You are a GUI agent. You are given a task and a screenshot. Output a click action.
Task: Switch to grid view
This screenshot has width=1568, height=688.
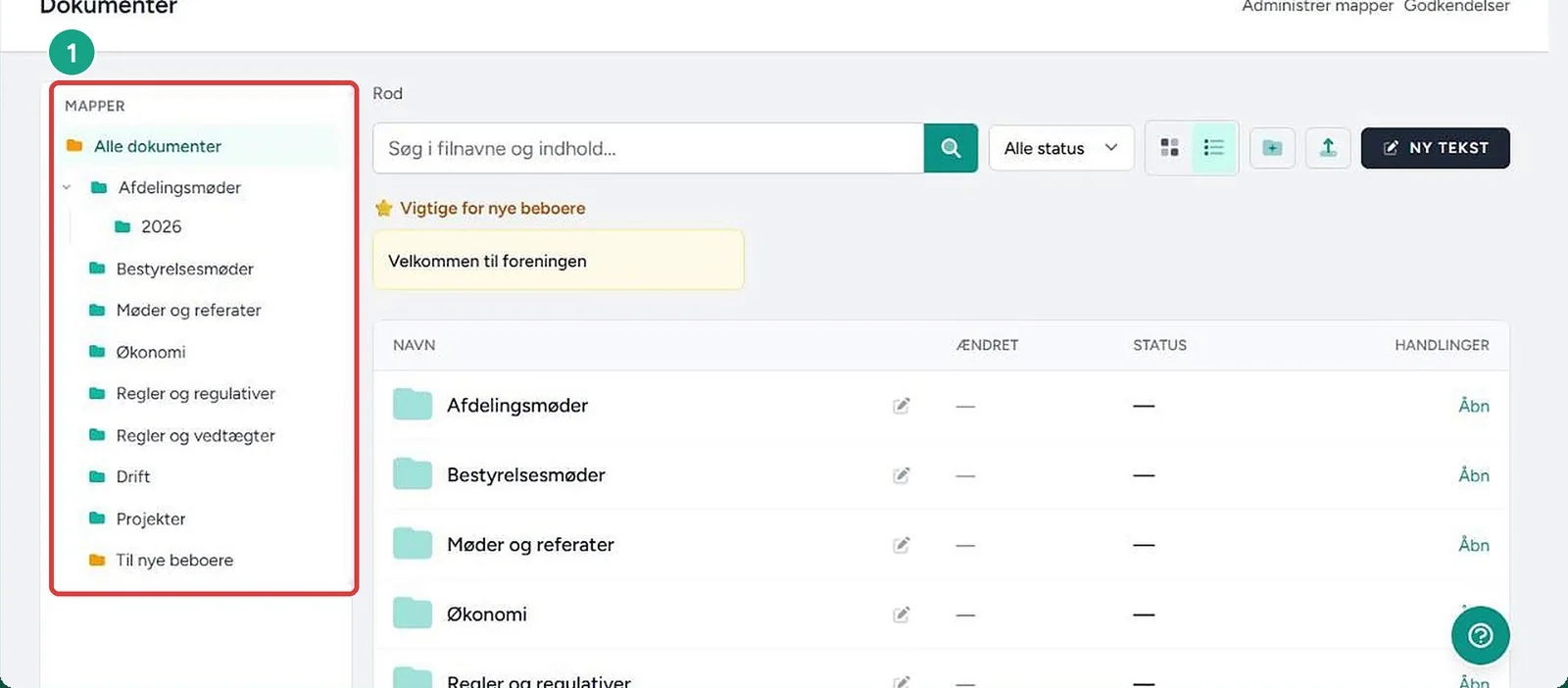coord(1169,148)
